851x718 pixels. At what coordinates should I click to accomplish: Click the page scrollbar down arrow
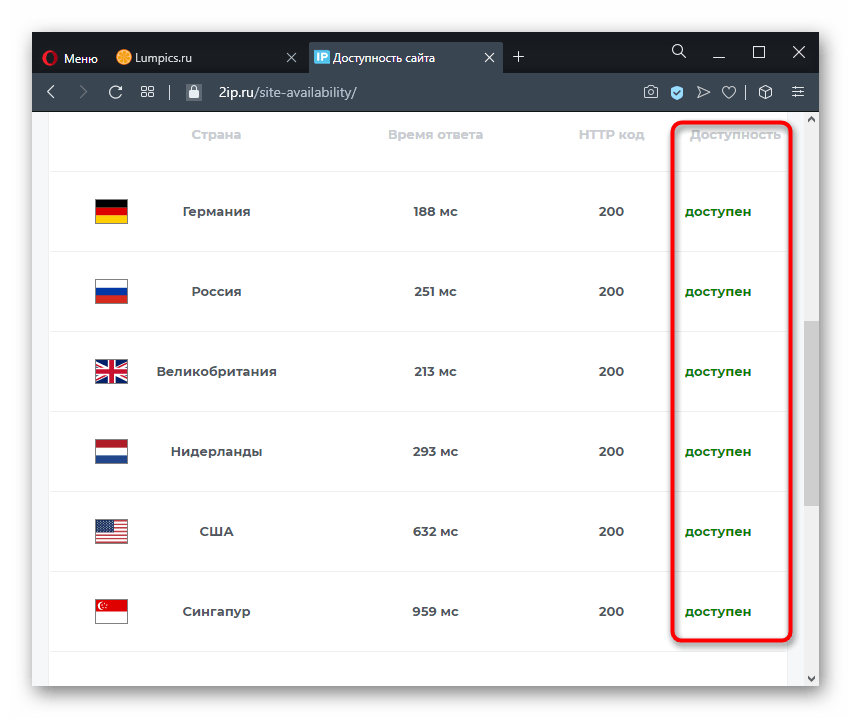click(811, 678)
